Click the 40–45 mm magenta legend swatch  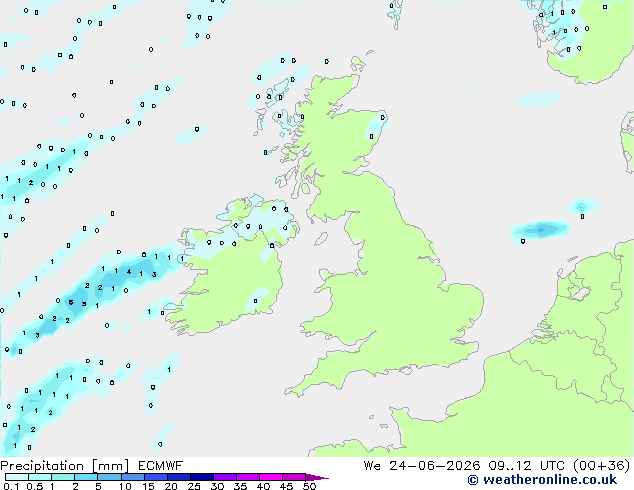coord(271,477)
